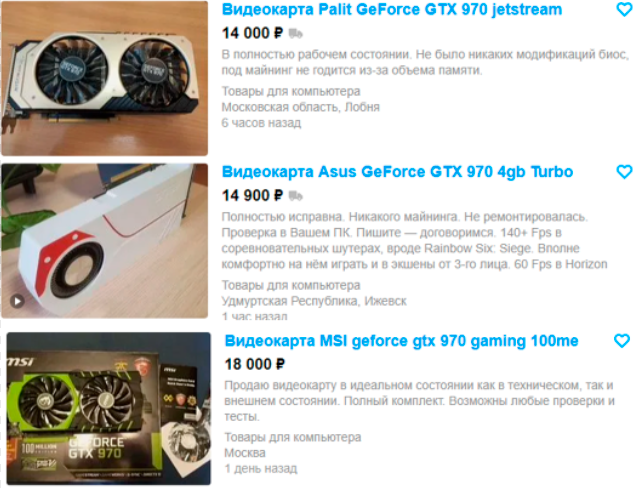Click MSI description about full kit

pyautogui.click(x=419, y=401)
